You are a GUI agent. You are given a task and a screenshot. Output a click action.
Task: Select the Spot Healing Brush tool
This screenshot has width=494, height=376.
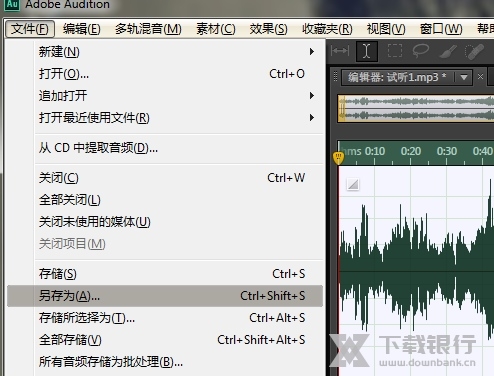(474, 52)
